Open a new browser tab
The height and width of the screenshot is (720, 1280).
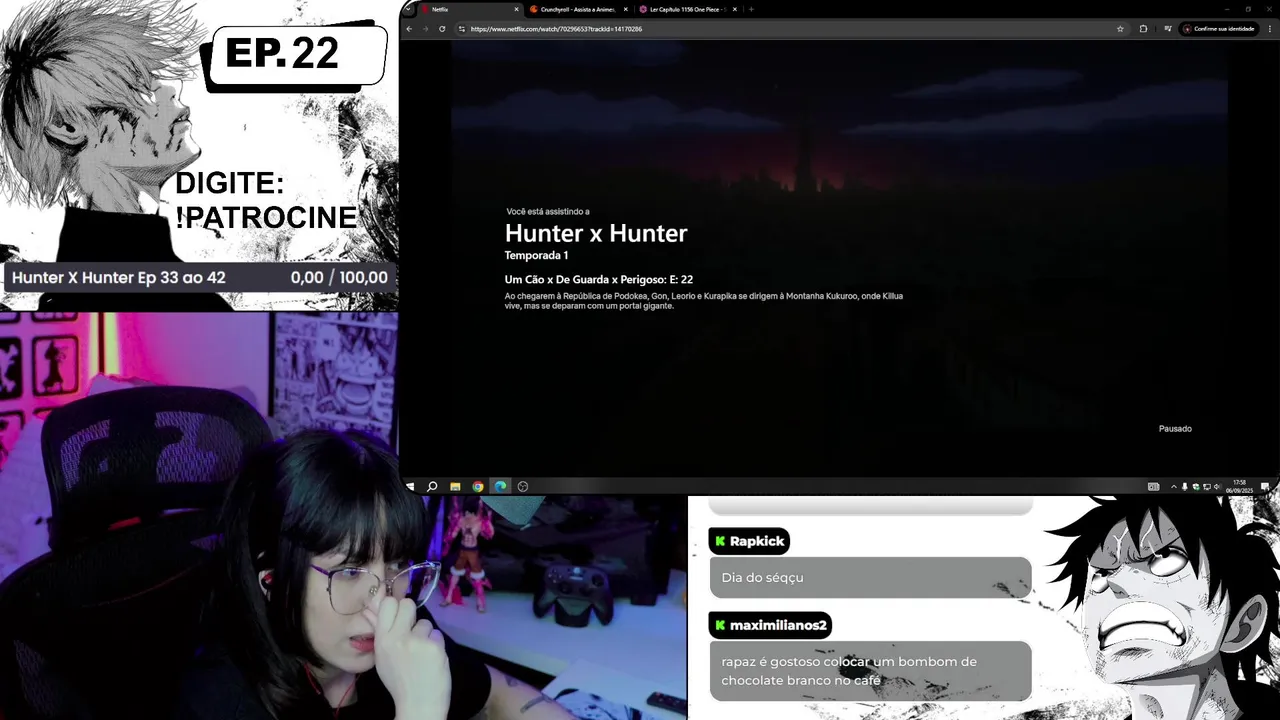[x=751, y=9]
